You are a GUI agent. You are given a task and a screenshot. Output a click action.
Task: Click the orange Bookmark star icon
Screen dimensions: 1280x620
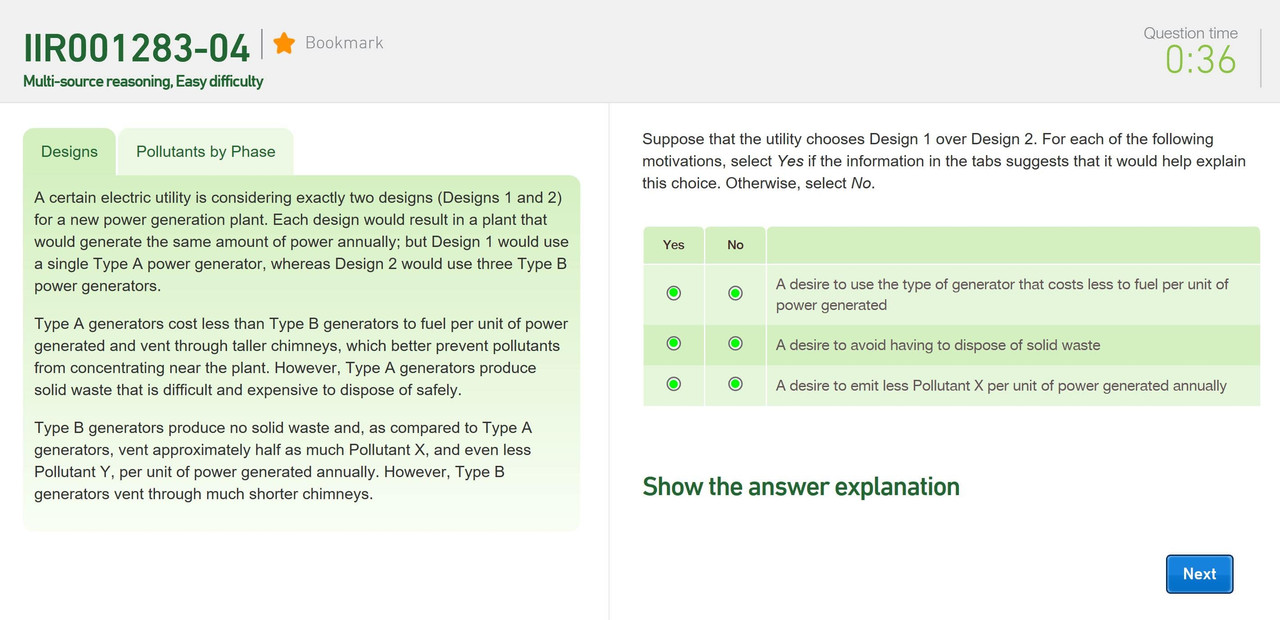(284, 43)
